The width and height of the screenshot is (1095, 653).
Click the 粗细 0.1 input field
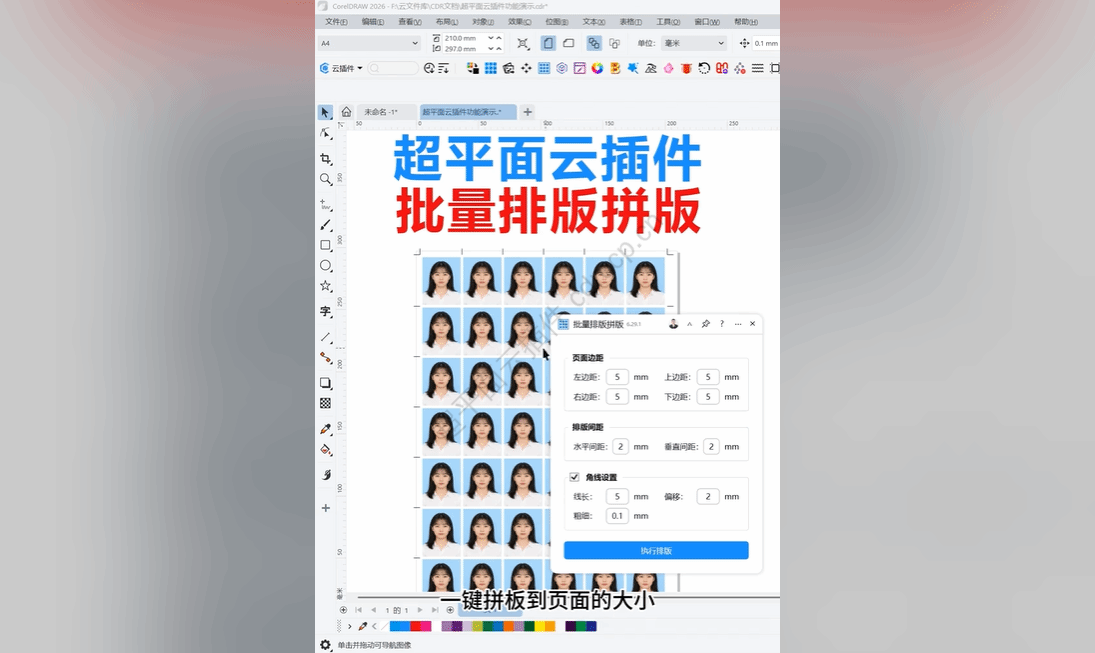pyautogui.click(x=617, y=516)
